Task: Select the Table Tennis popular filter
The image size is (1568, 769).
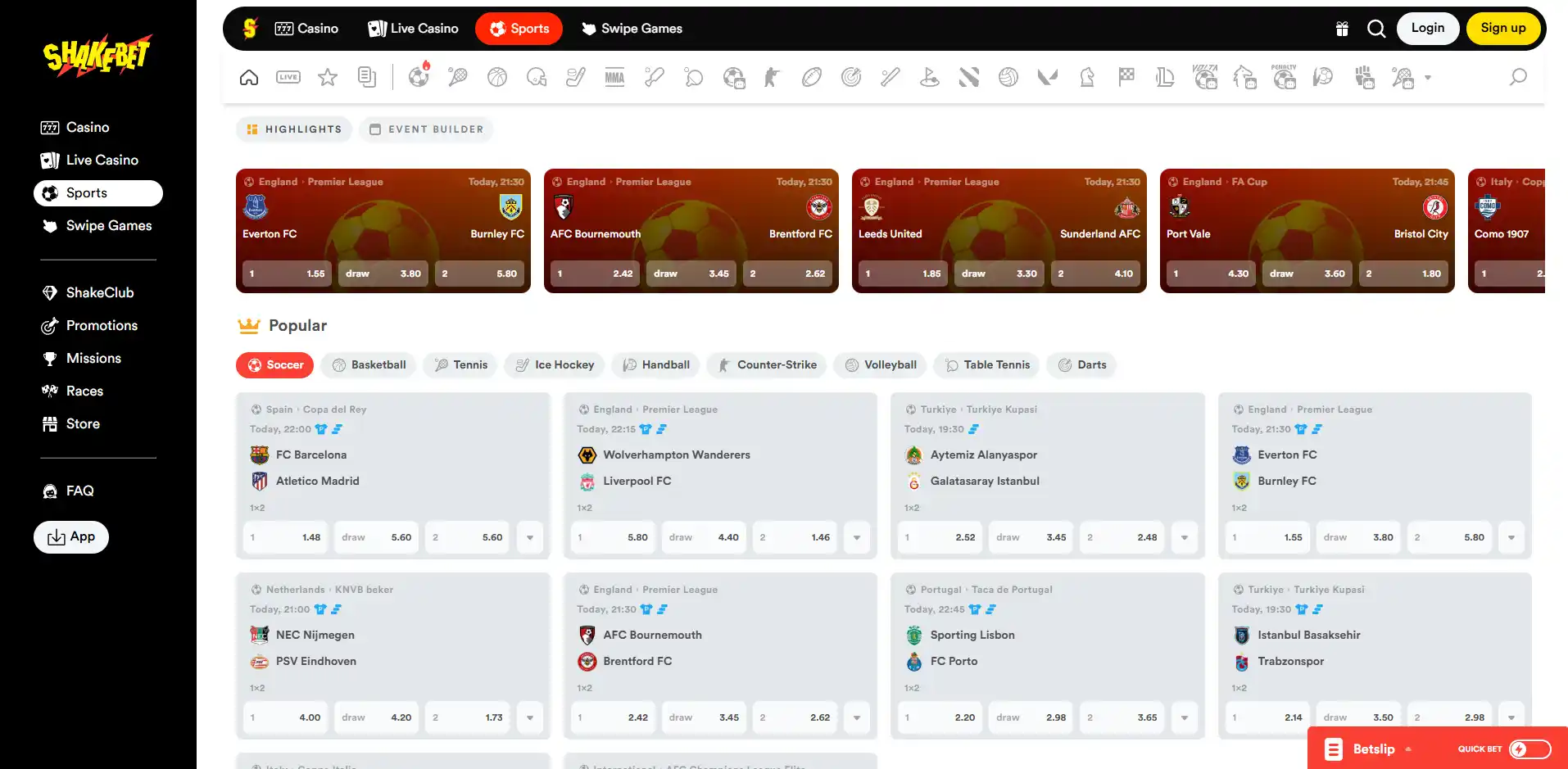Action: coord(987,365)
